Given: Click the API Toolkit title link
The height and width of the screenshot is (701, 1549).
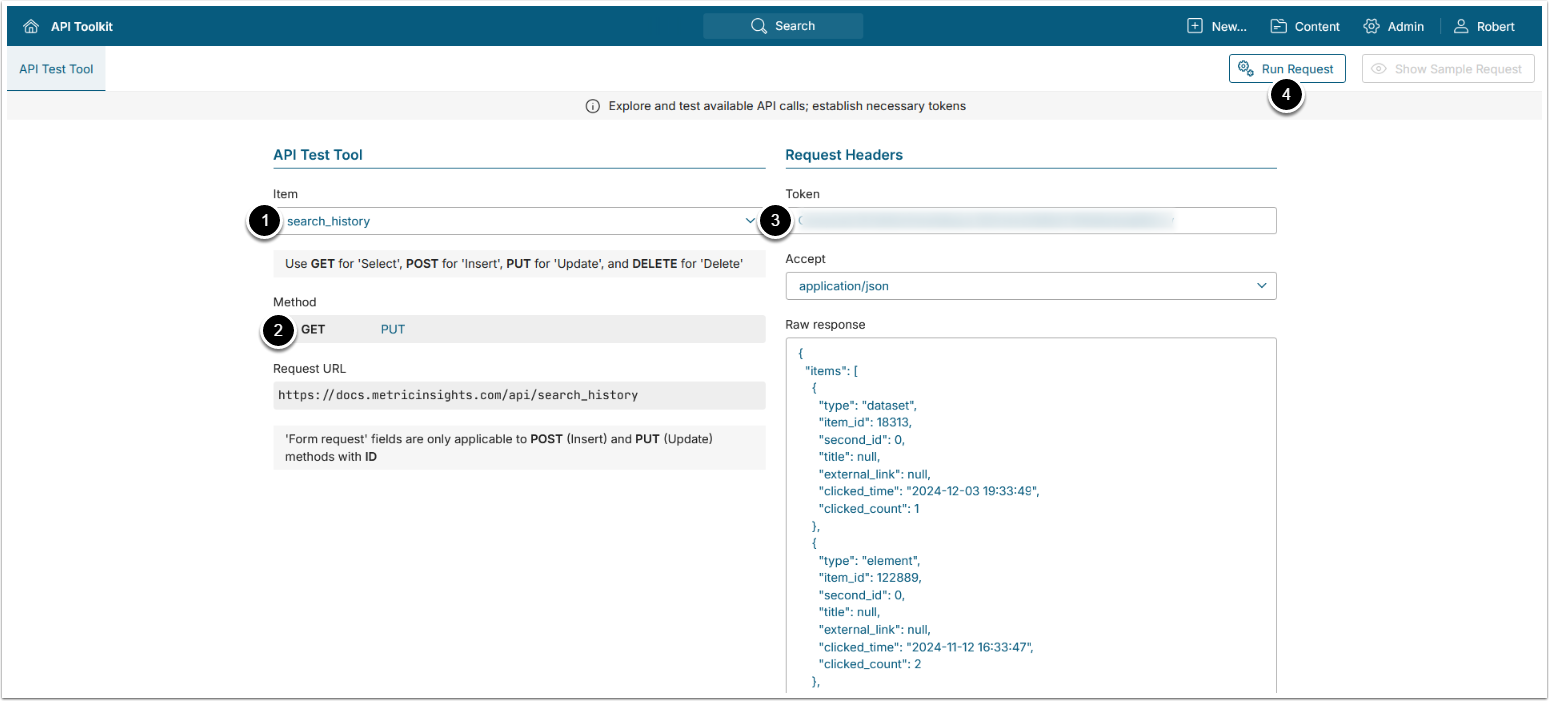Looking at the screenshot, I should (82, 27).
